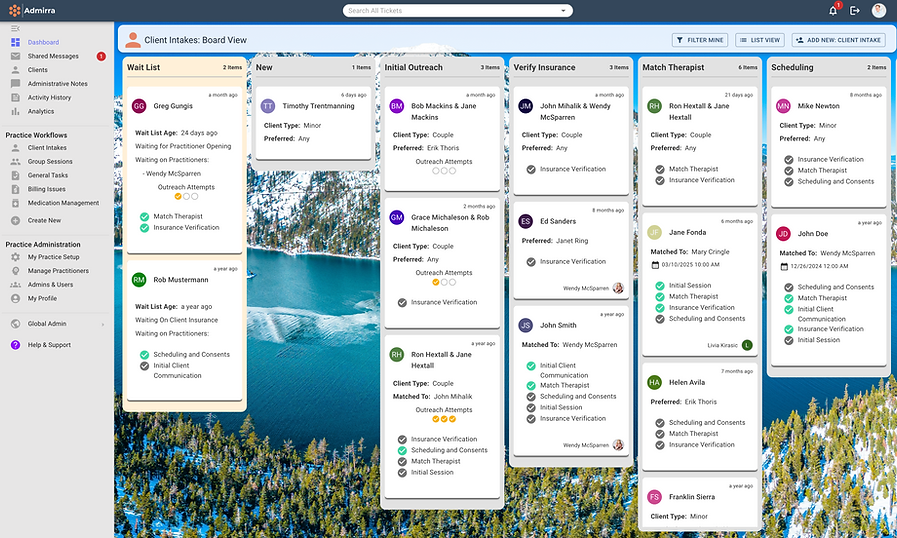Open the Search All Tickets dropdown arrow
Viewport: 897px width, 538px height.
[x=563, y=11]
